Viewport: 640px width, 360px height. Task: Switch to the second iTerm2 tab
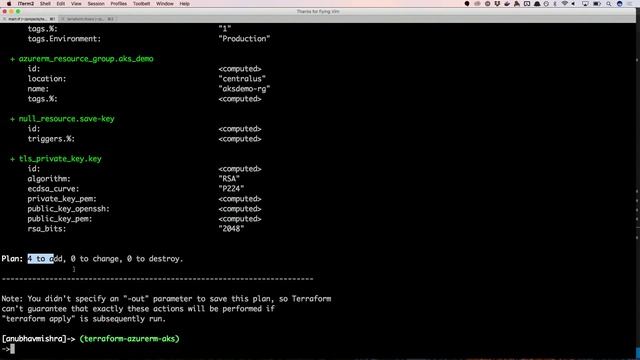pos(87,19)
